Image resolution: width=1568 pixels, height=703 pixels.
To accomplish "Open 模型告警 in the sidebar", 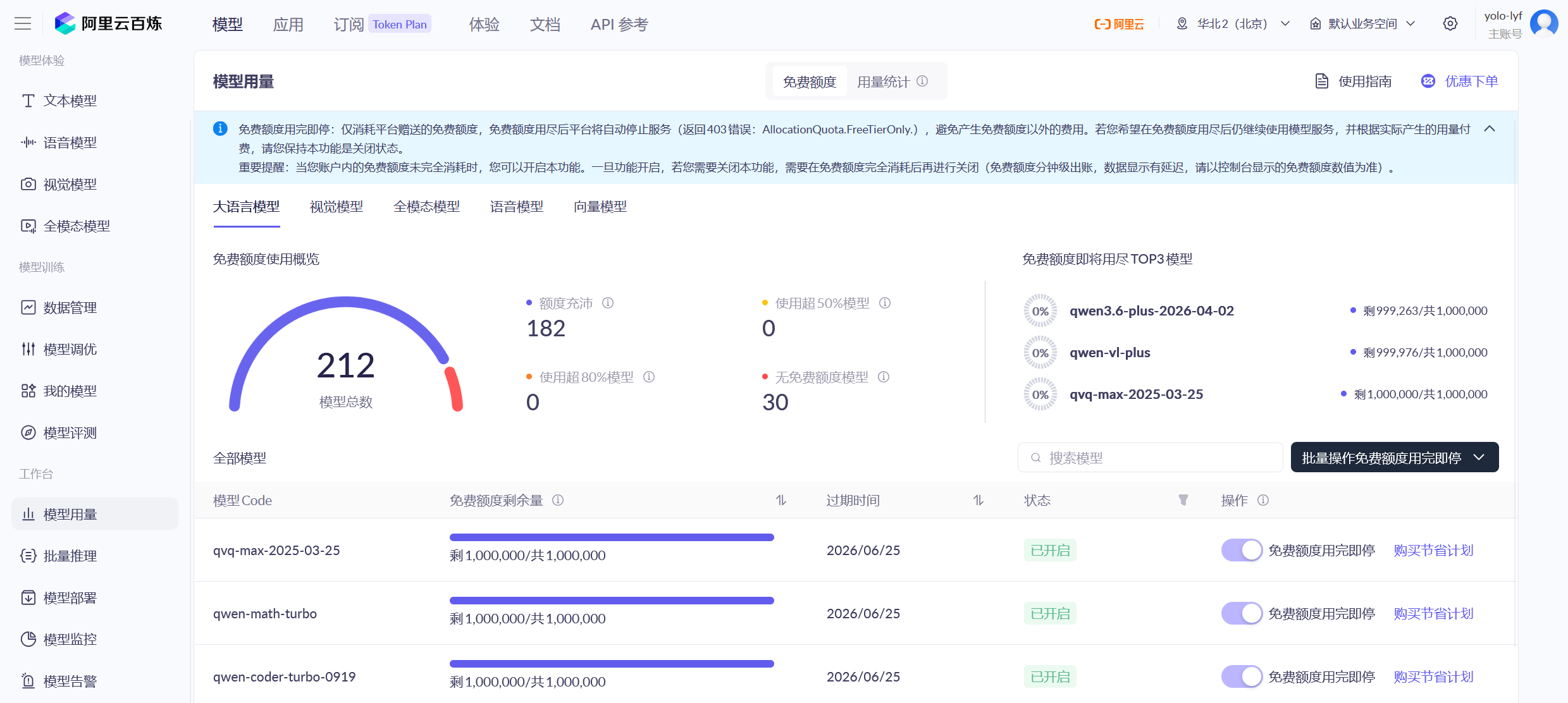I will 95,681.
